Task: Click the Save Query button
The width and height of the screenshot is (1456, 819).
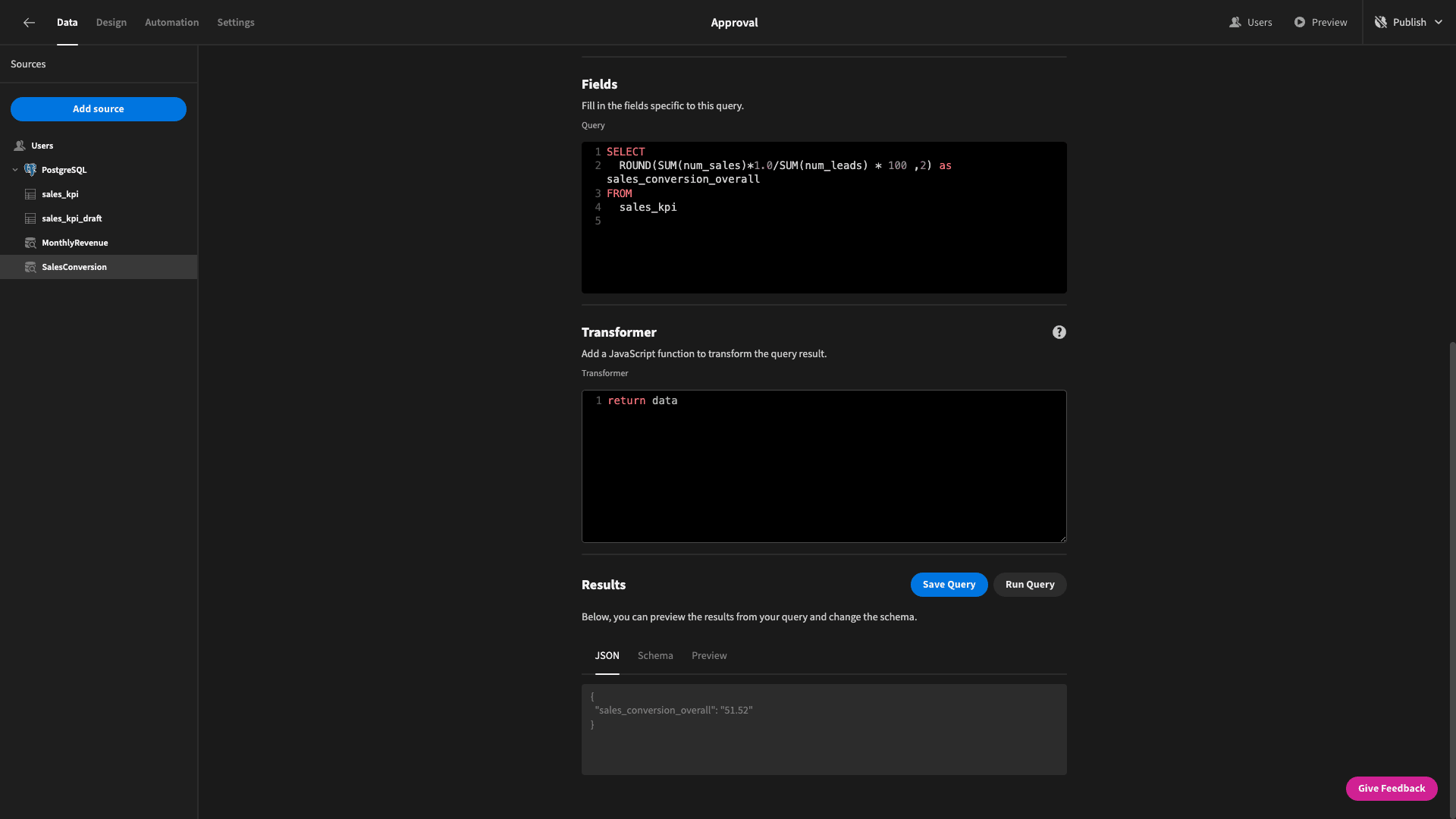Action: click(x=949, y=585)
